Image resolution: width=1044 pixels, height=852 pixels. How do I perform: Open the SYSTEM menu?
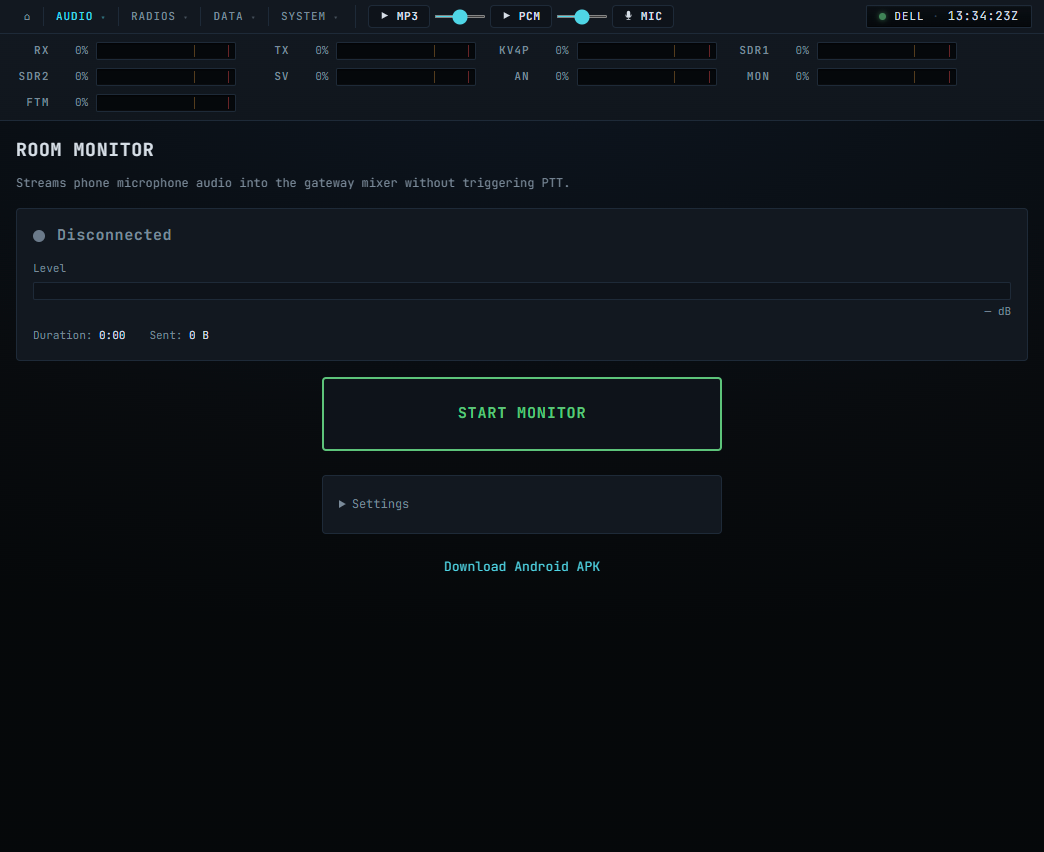[309, 17]
